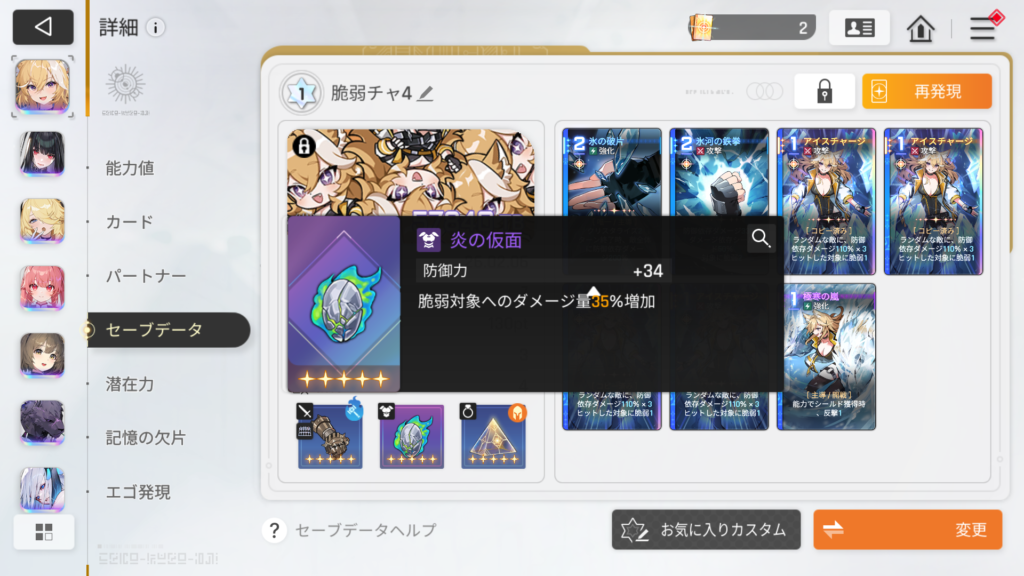The width and height of the screenshot is (1024, 576).
Task: Select the 能力値 menu item
Action: click(130, 168)
